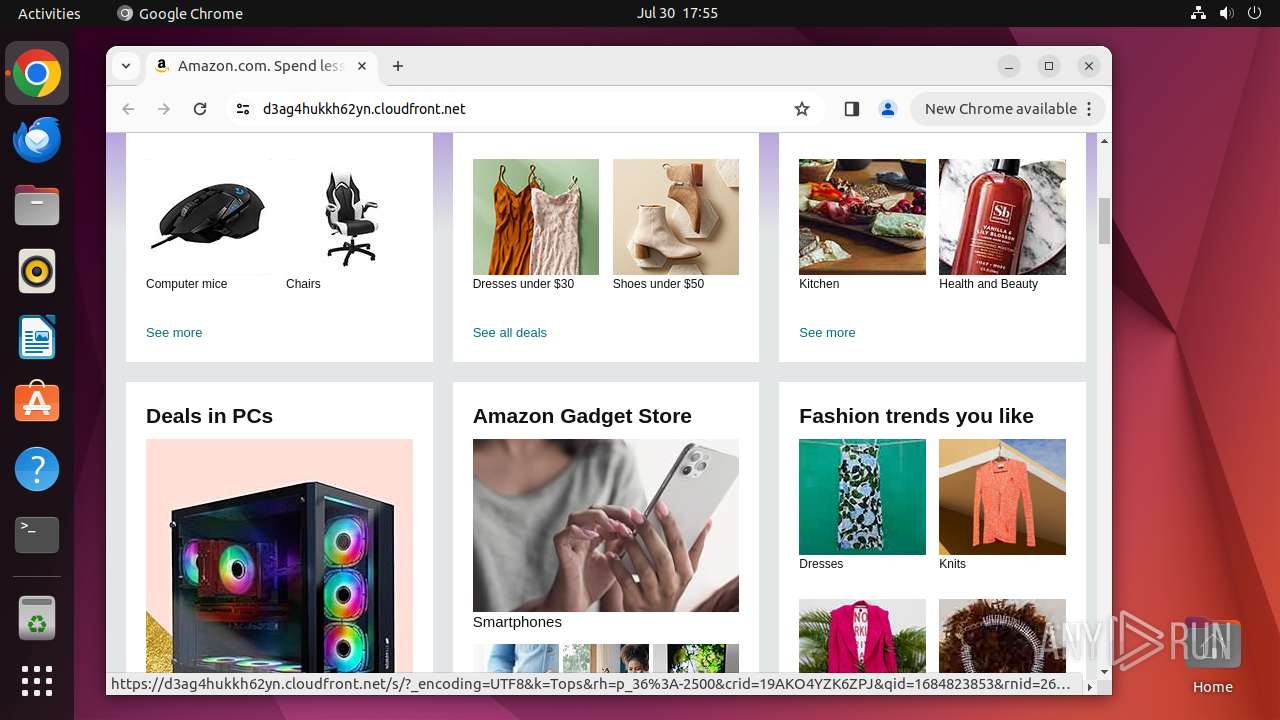The height and width of the screenshot is (720, 1280).
Task: Open the Trash icon in dock
Action: coord(37,619)
